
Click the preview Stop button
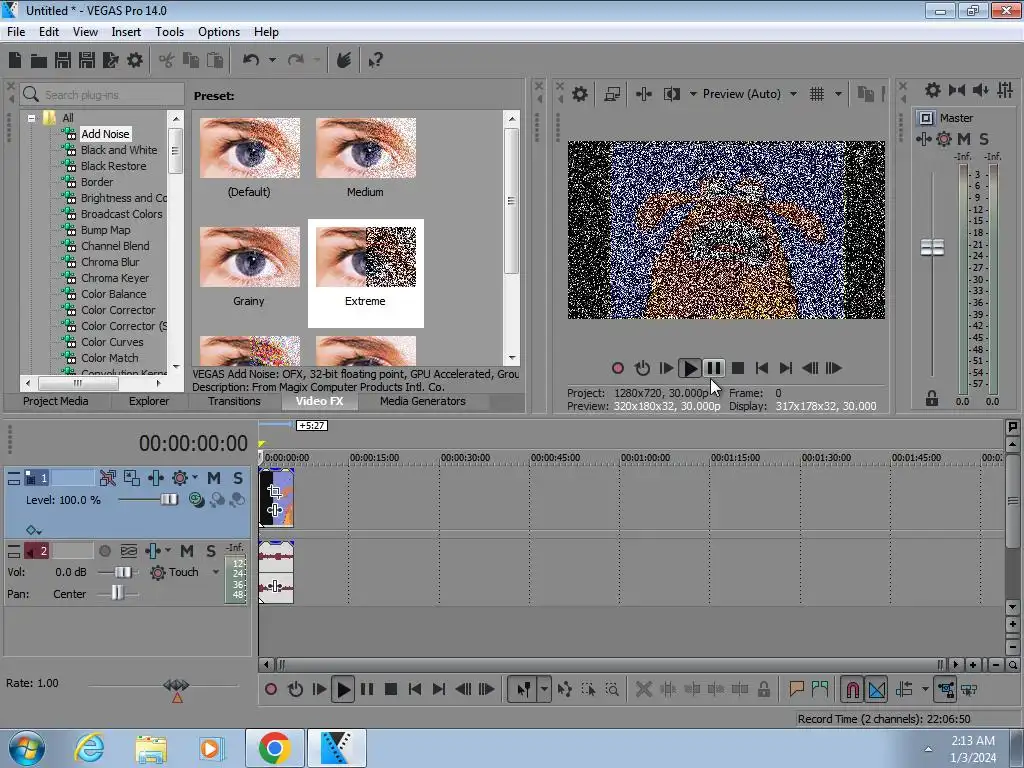[x=738, y=368]
